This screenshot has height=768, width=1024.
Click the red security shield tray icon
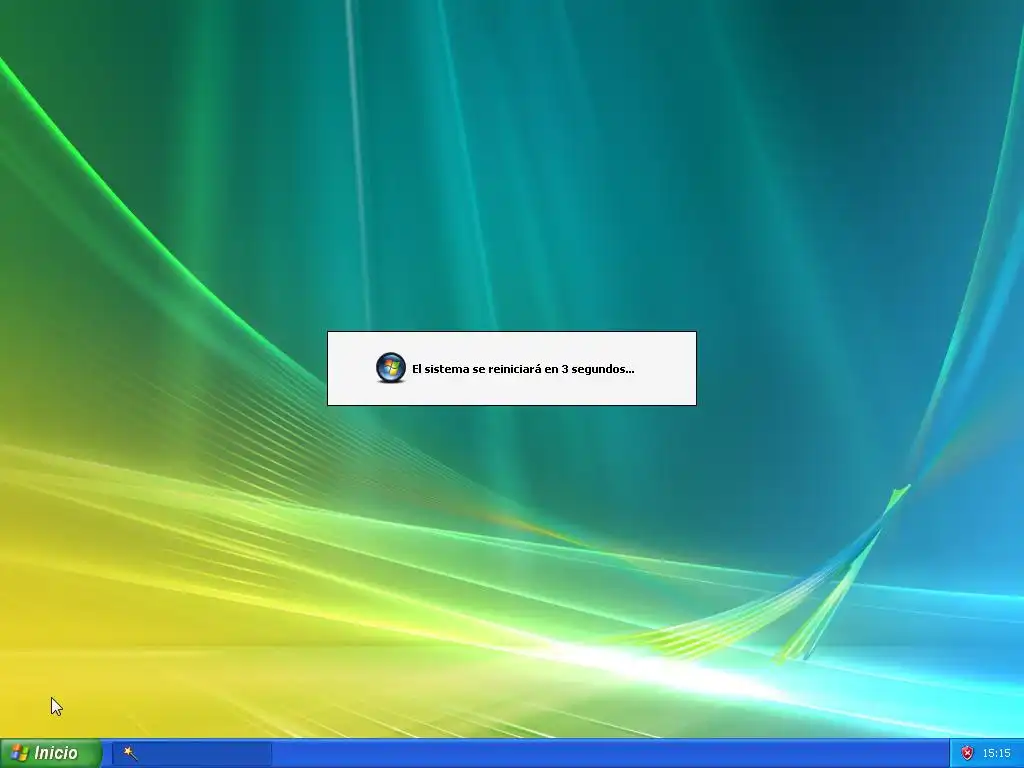click(967, 754)
